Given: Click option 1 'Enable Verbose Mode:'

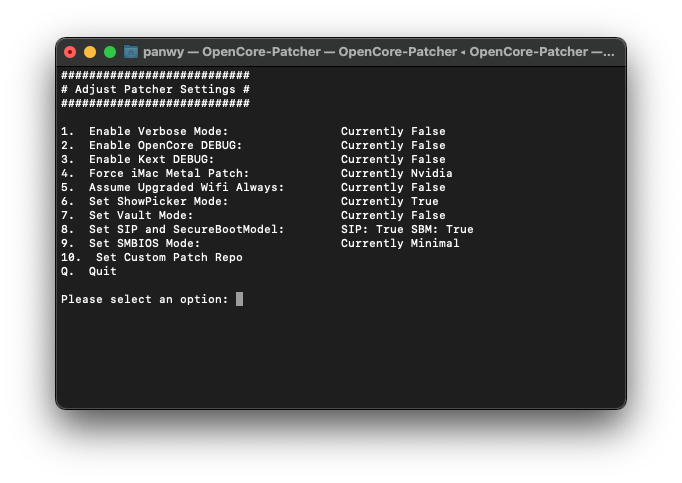Looking at the screenshot, I should click(x=144, y=131).
